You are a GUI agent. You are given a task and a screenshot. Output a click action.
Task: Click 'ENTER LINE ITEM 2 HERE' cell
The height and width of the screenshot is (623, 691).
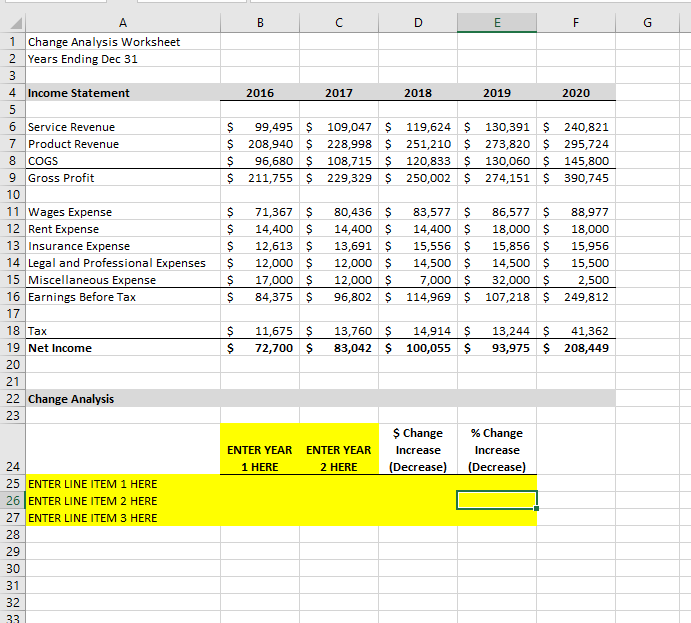tap(123, 501)
